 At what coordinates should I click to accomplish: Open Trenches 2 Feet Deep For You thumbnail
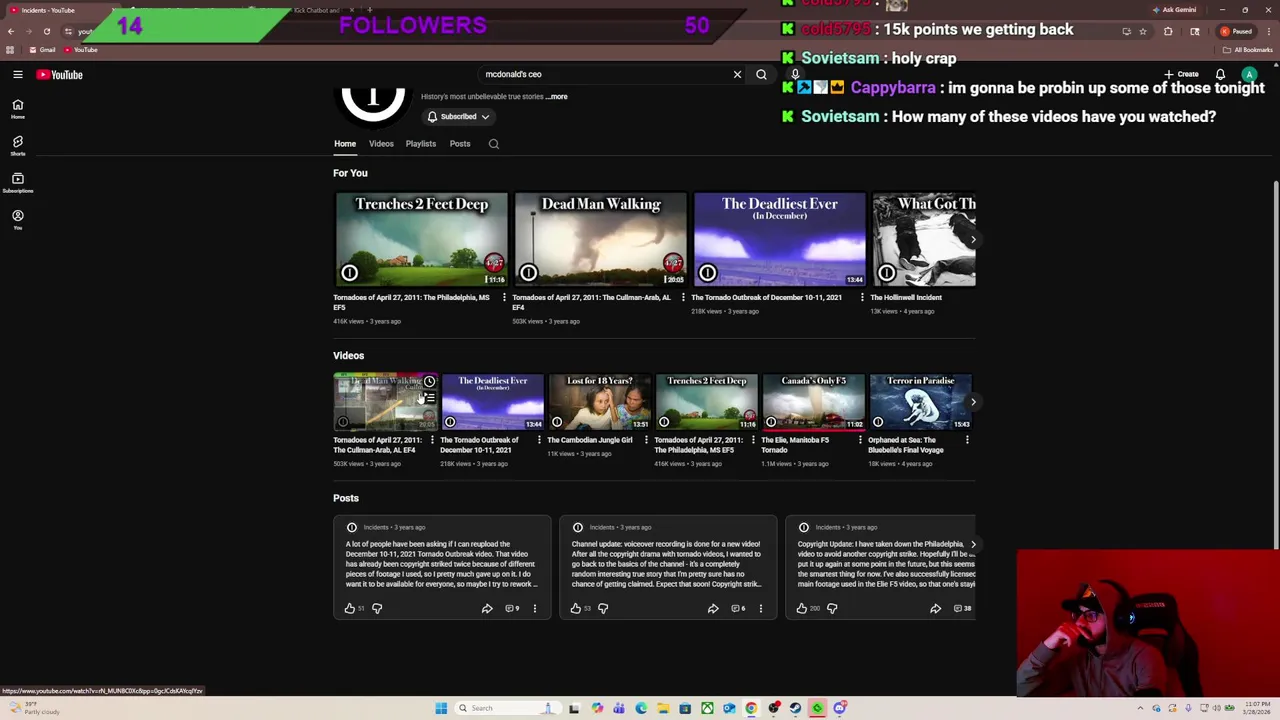[421, 239]
